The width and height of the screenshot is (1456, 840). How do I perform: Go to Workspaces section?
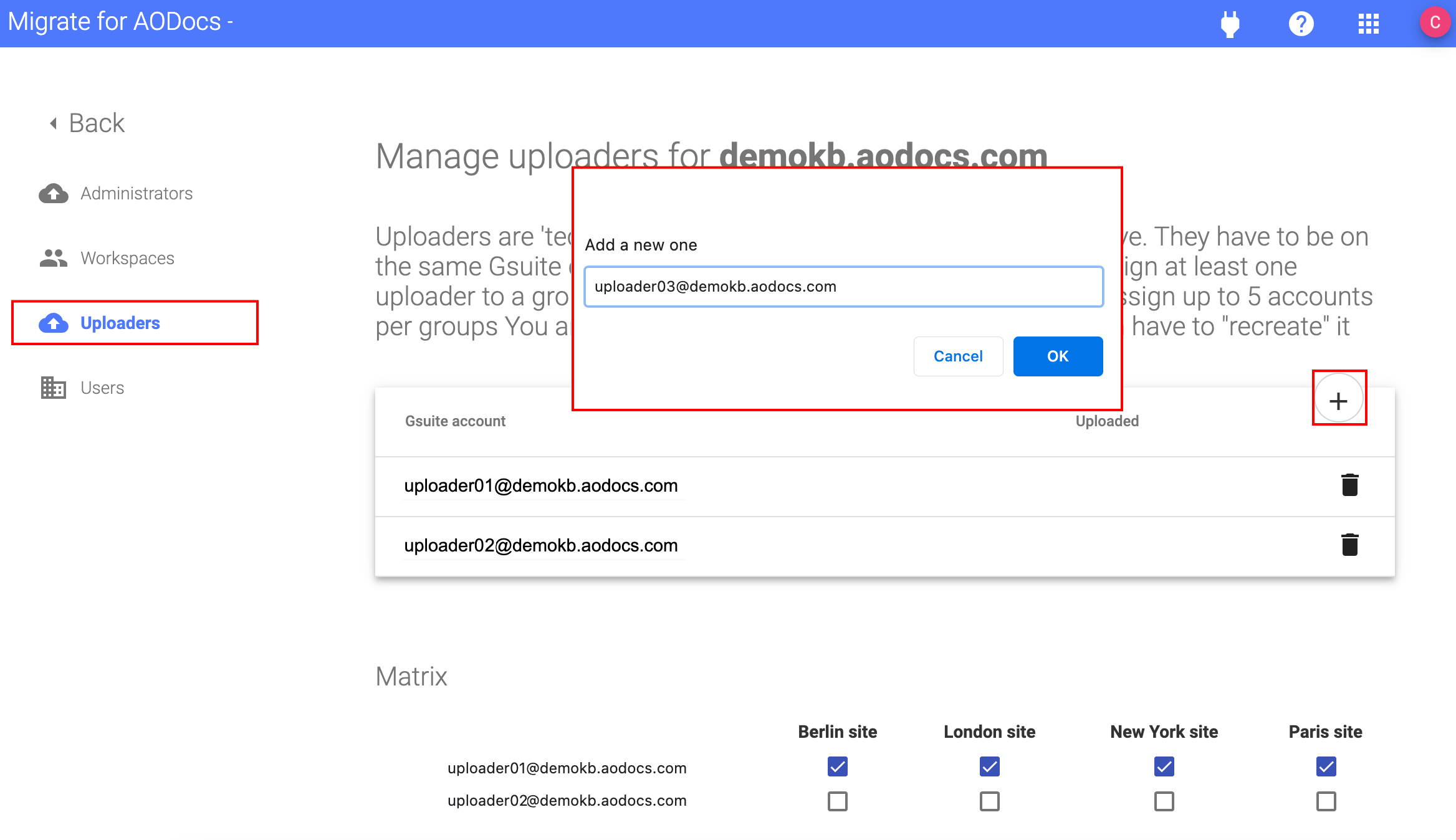(127, 259)
